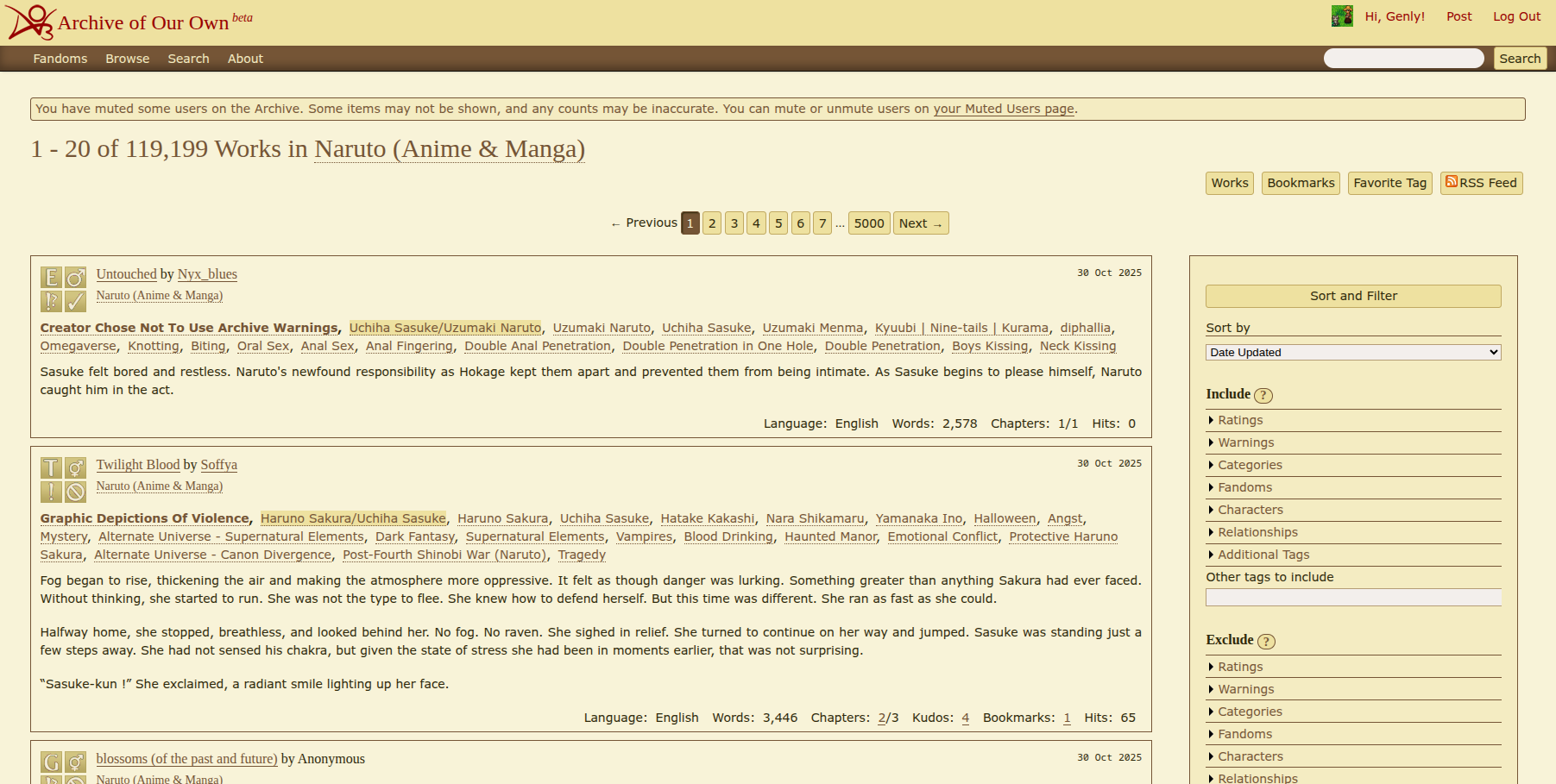Image resolution: width=1556 pixels, height=784 pixels.
Task: Click the work-in-progress icon on Twilight Blood
Action: (76, 492)
